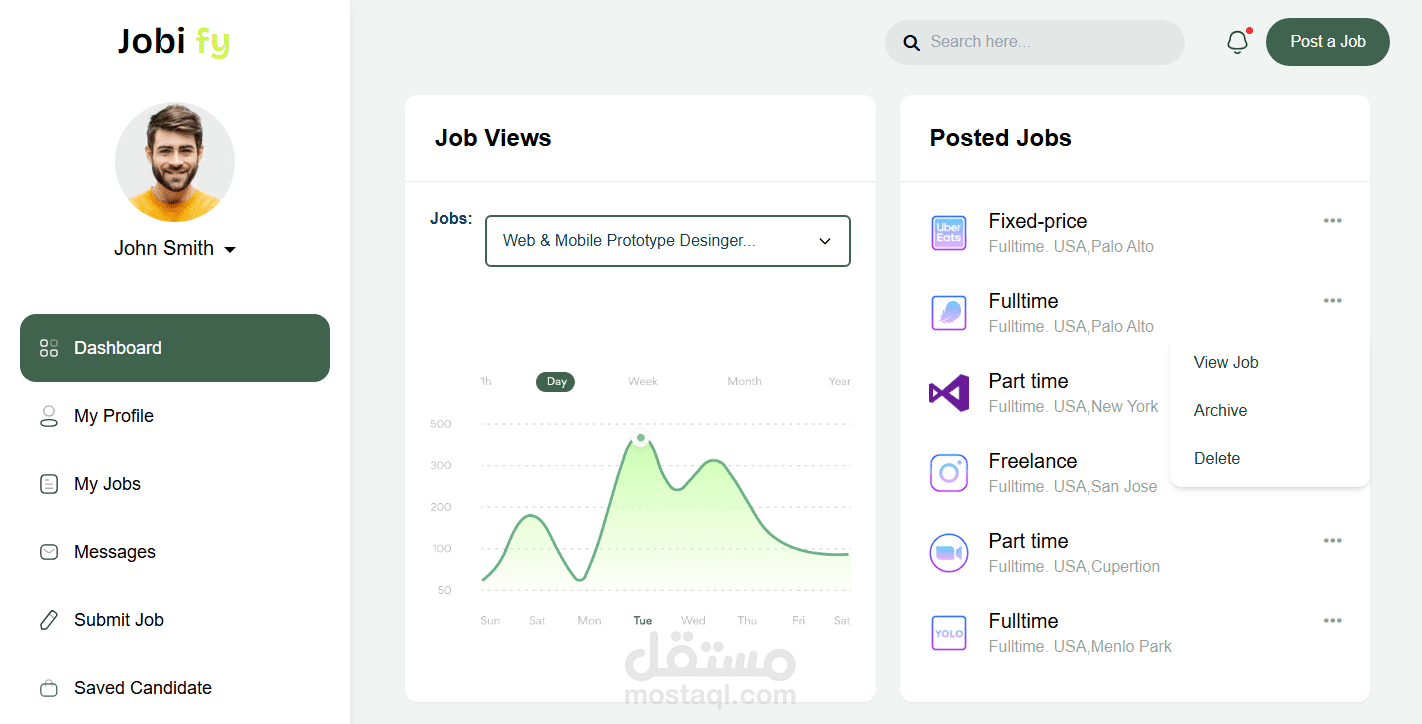This screenshot has height=724, width=1422.
Task: Select Archive from the context menu
Action: 1220,410
